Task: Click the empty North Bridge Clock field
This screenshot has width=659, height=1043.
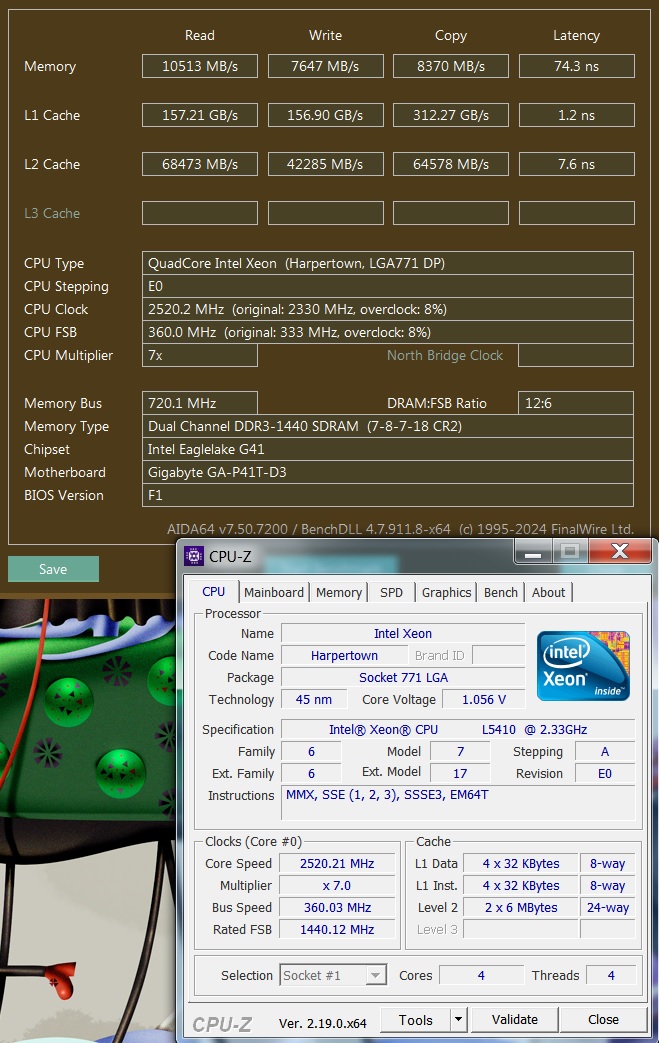Action: [576, 355]
